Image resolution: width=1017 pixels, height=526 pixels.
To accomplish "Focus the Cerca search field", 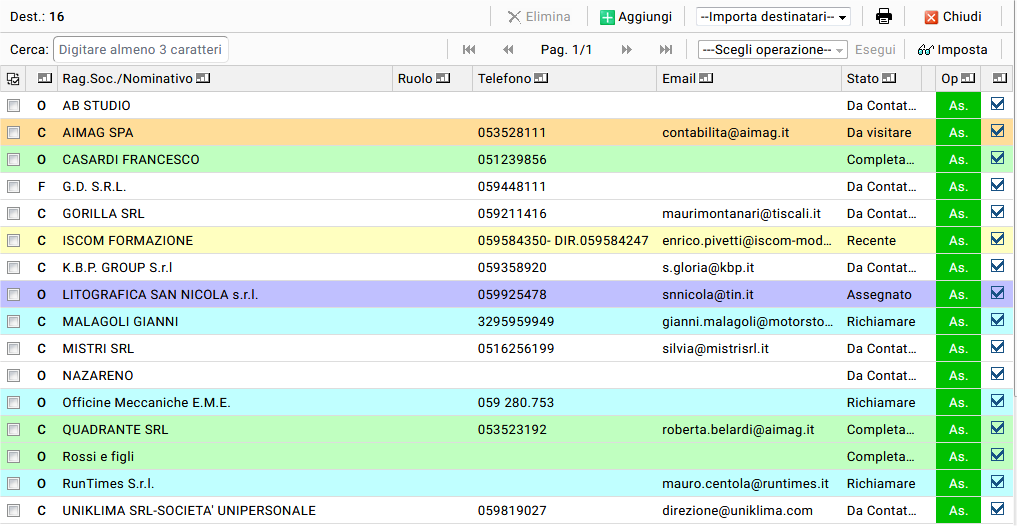I will tap(141, 50).
